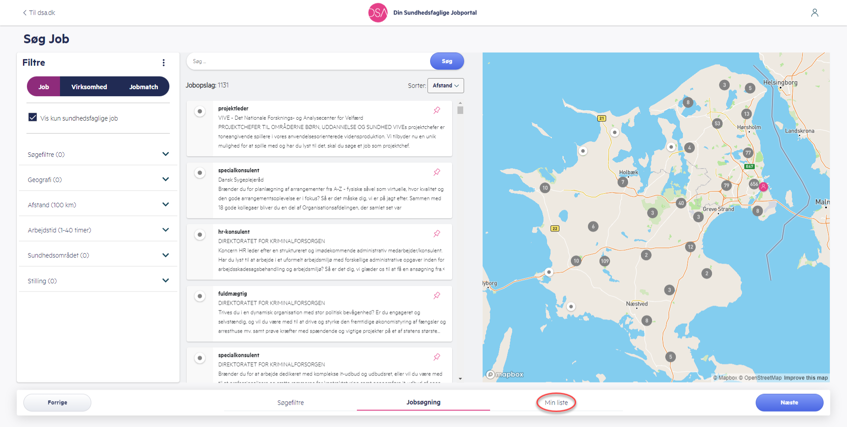Open the Sorter Afstand dropdown
The height and width of the screenshot is (427, 847).
pos(445,86)
